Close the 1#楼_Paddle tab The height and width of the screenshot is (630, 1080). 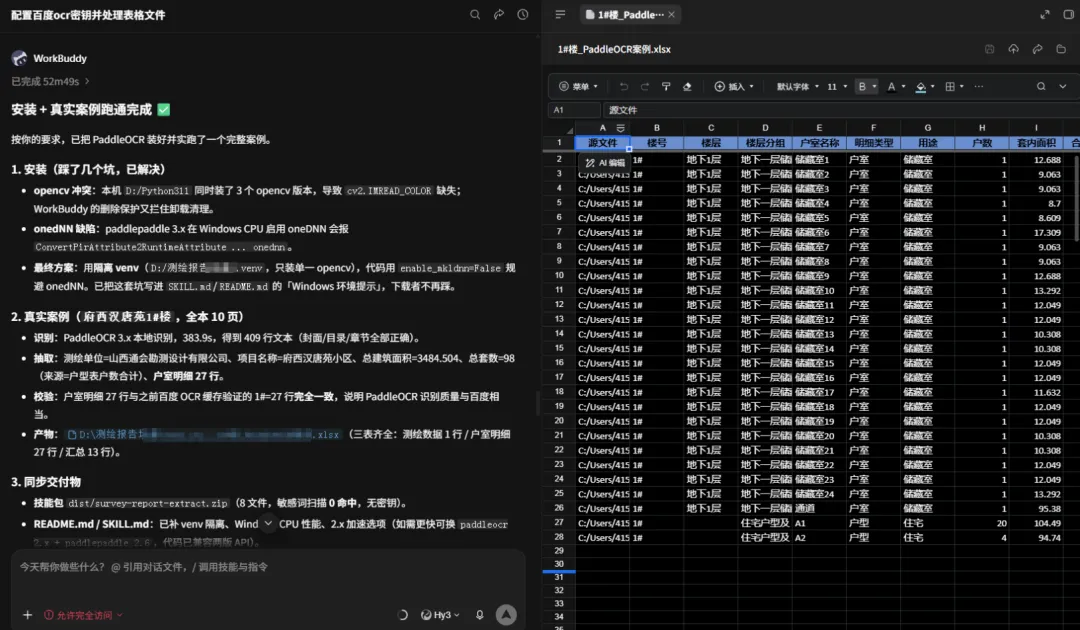[x=672, y=14]
